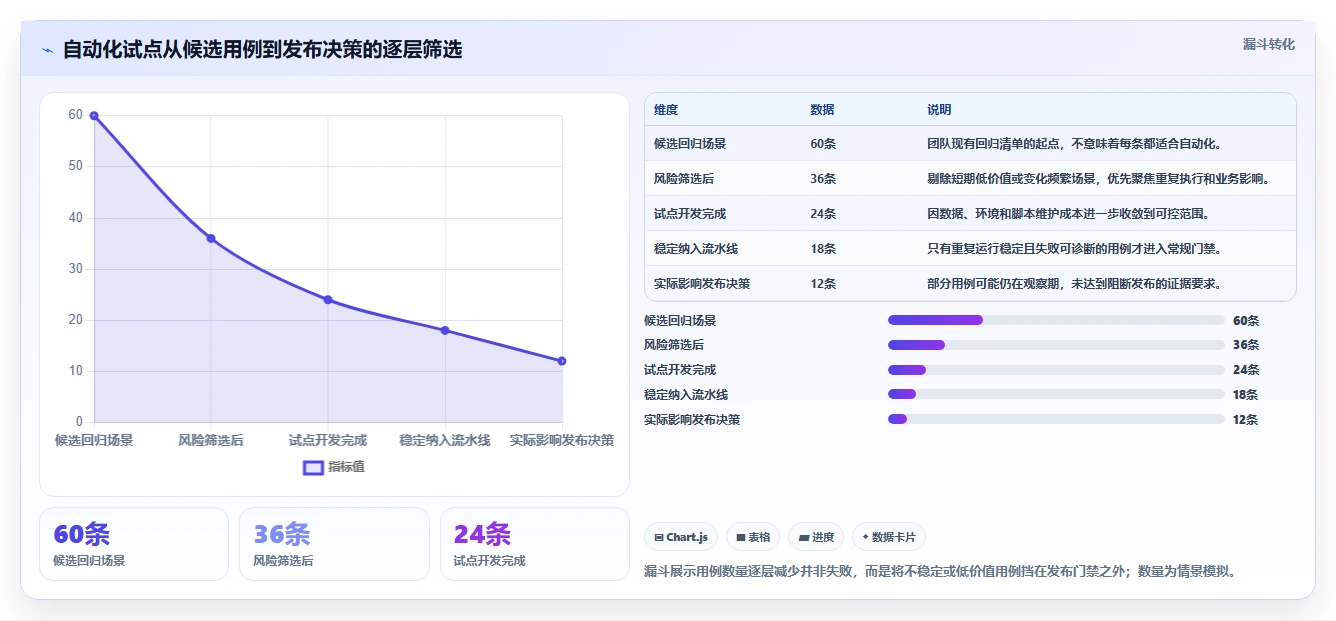Click the 漏斗转化 badge in the header
Screen dimensions: 1336x621
coord(1268,44)
